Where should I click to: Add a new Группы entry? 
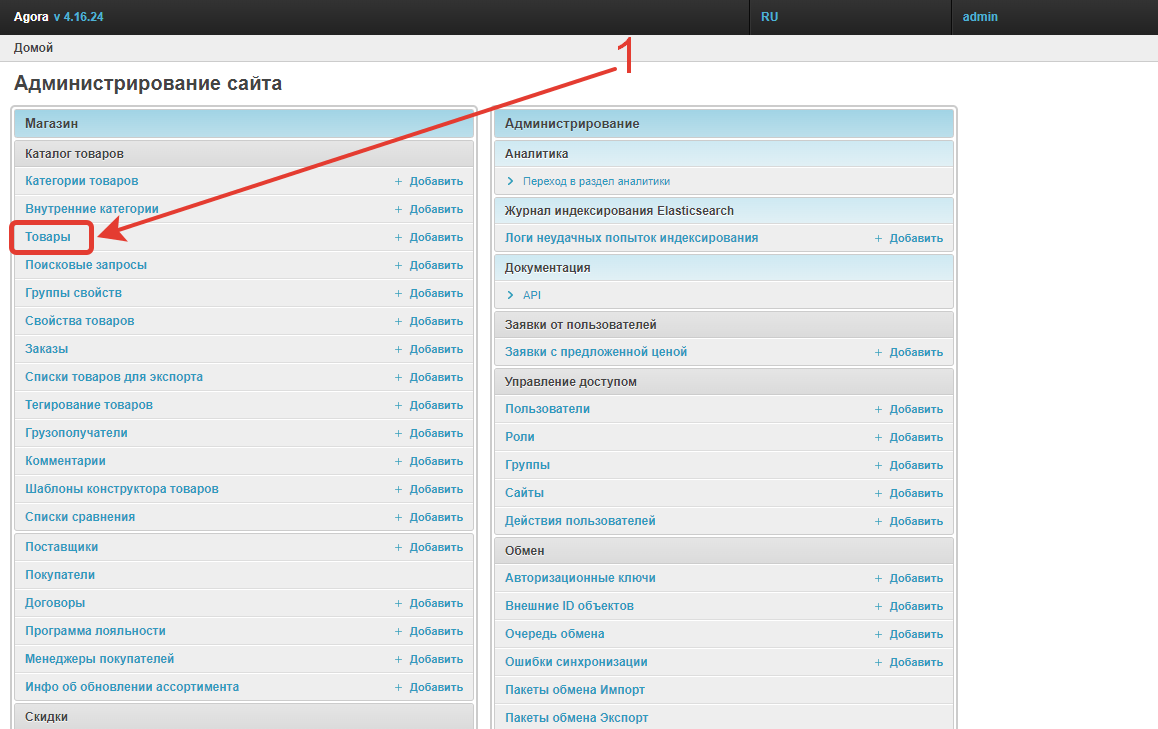pyautogui.click(x=915, y=466)
